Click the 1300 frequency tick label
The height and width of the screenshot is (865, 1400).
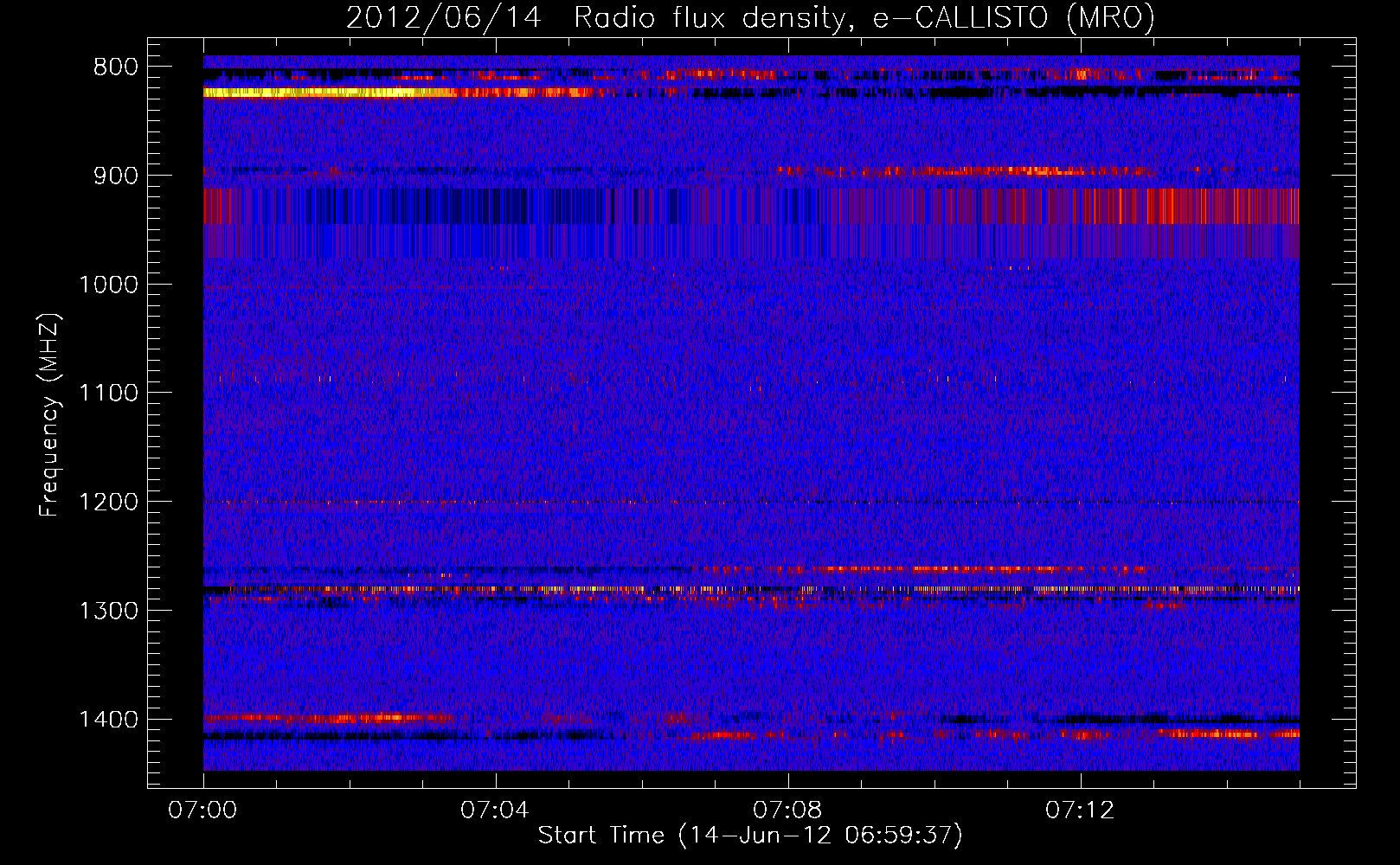(108, 611)
